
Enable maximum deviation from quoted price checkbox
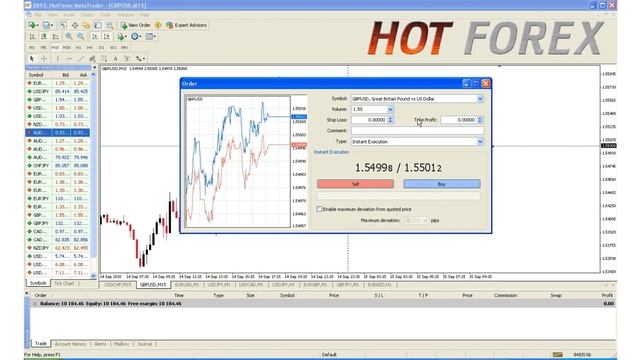click(319, 209)
